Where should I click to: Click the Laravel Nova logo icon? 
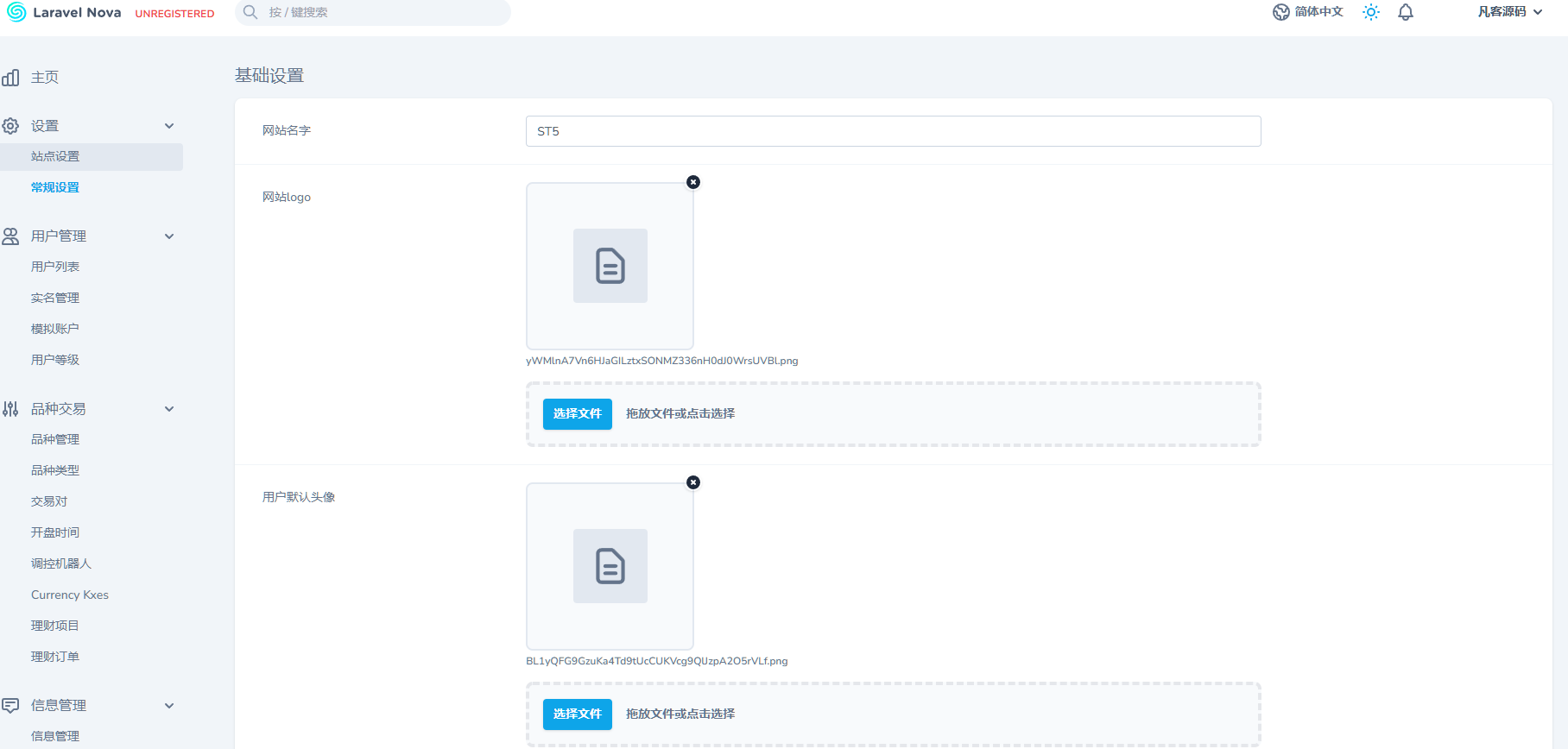(x=16, y=12)
